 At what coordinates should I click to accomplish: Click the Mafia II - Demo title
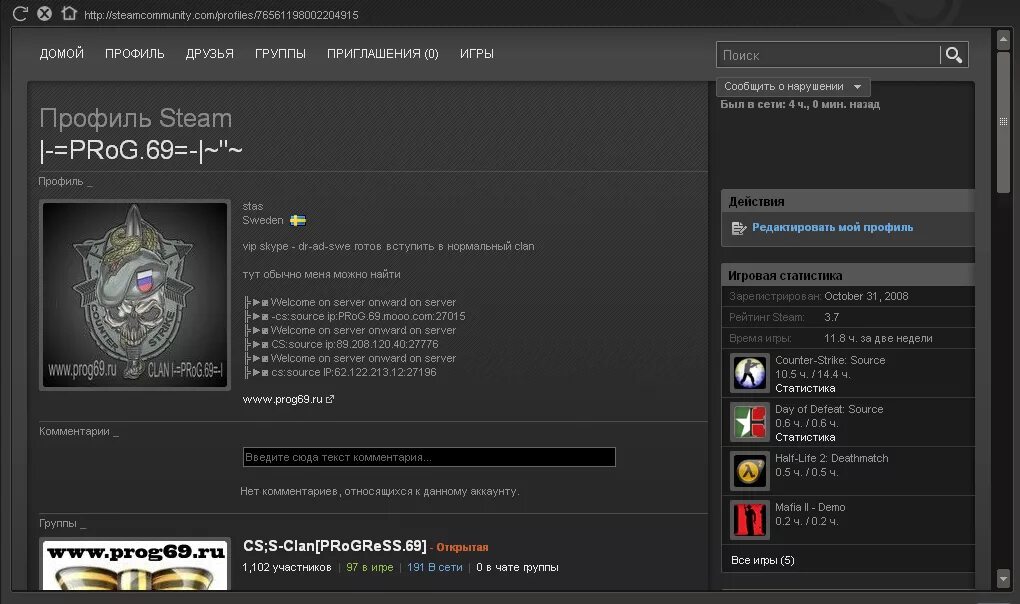(x=810, y=507)
